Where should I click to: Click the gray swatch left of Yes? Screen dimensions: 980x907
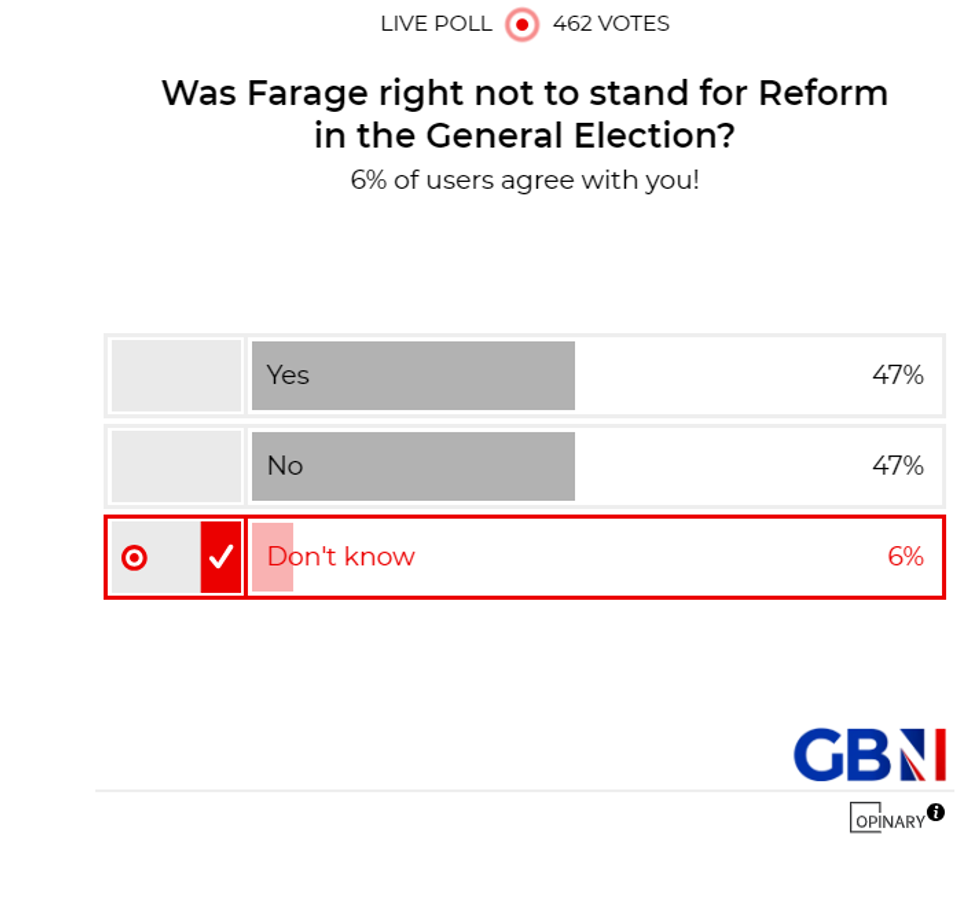176,375
